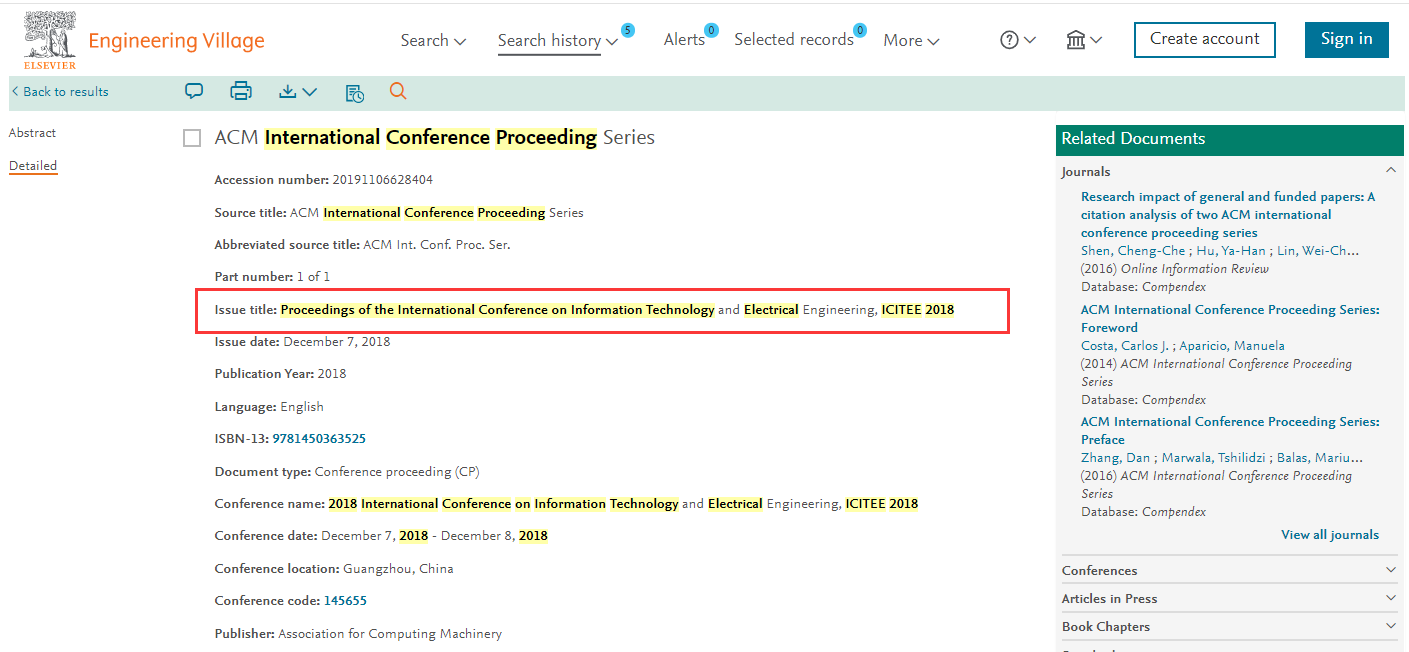Open ISBN-13 9781450363525 link
This screenshot has height=652, width=1409.
coord(319,439)
